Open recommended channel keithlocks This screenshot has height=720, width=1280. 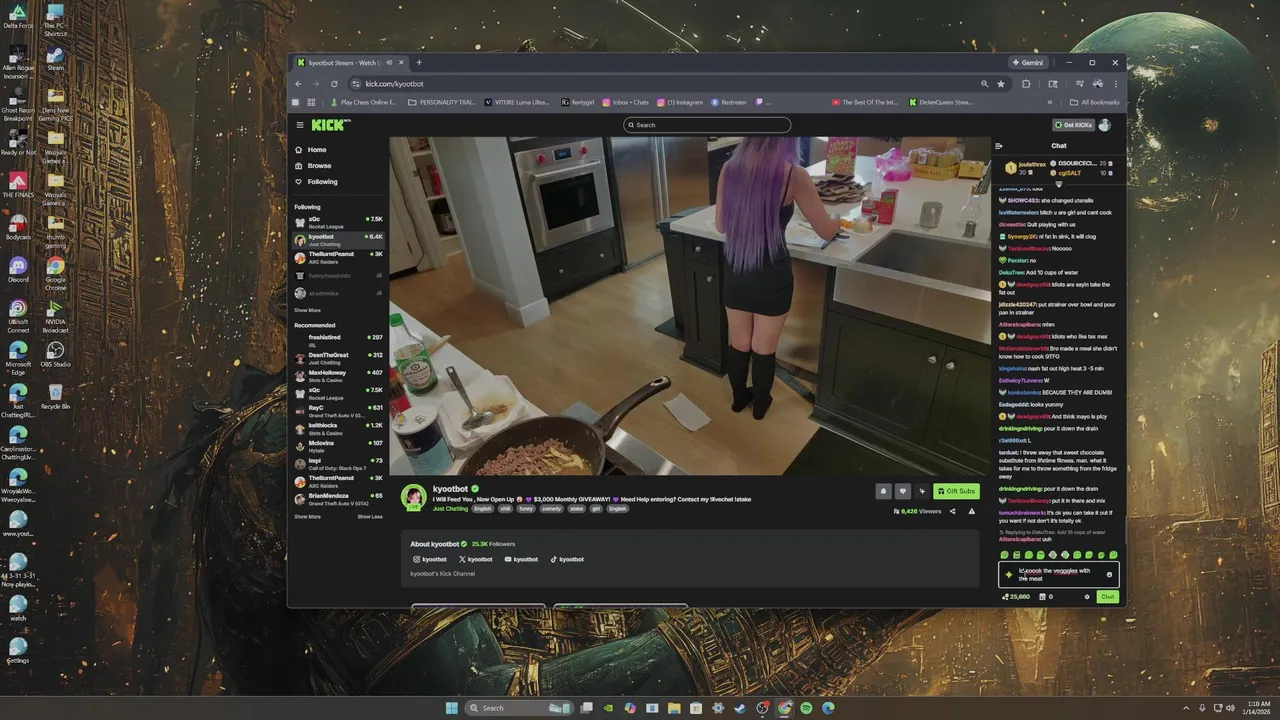point(338,428)
